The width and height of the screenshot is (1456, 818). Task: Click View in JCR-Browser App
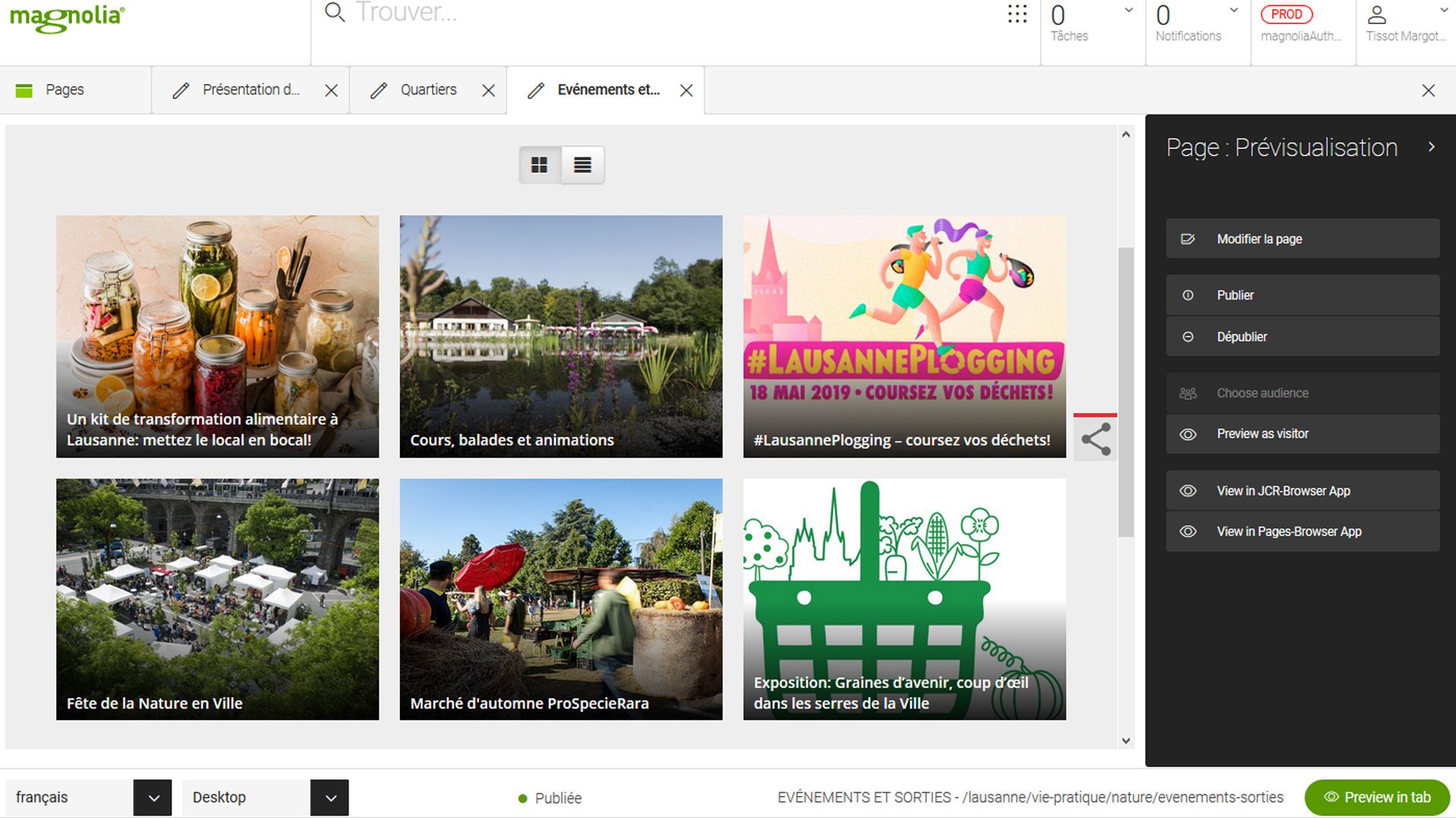(1303, 491)
